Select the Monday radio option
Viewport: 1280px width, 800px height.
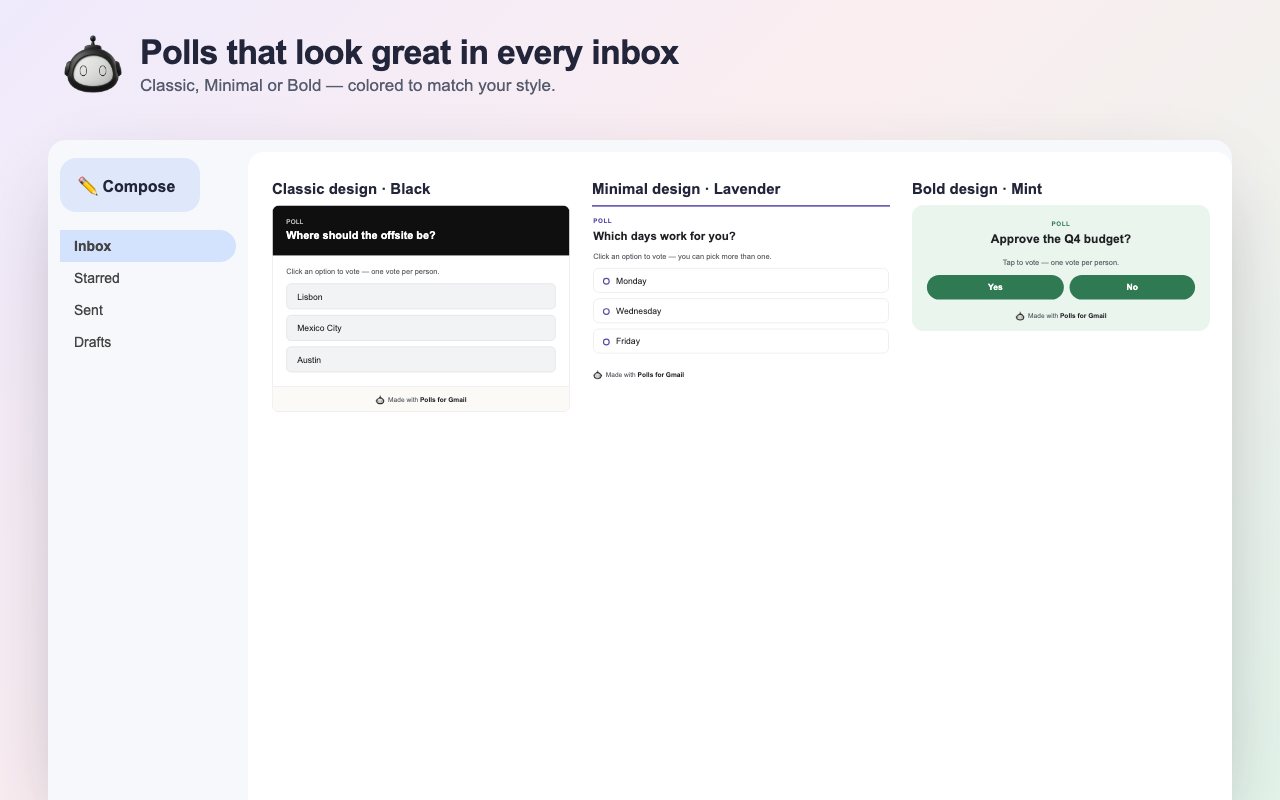pos(741,281)
